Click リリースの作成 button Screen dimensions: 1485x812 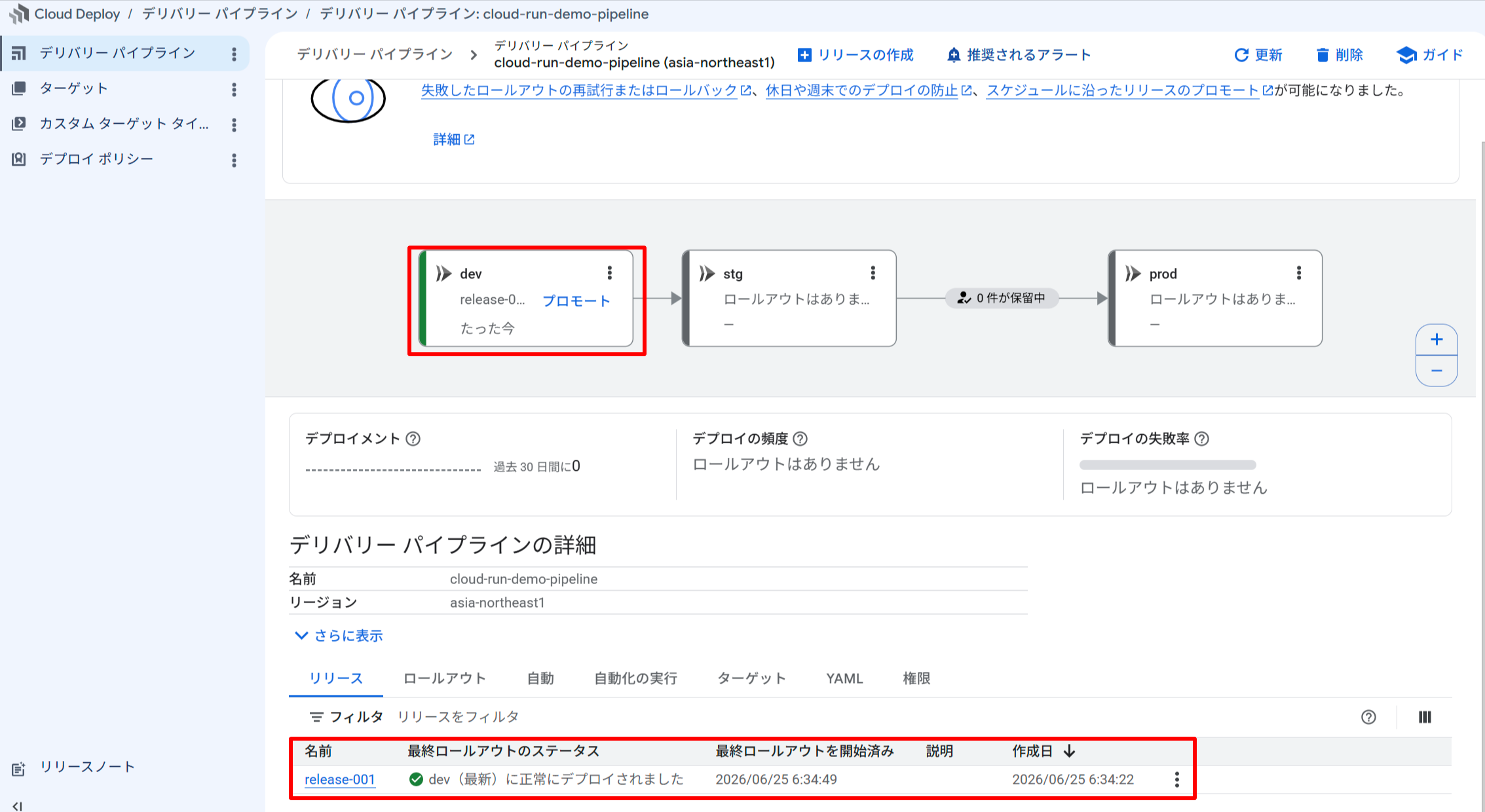coord(855,55)
